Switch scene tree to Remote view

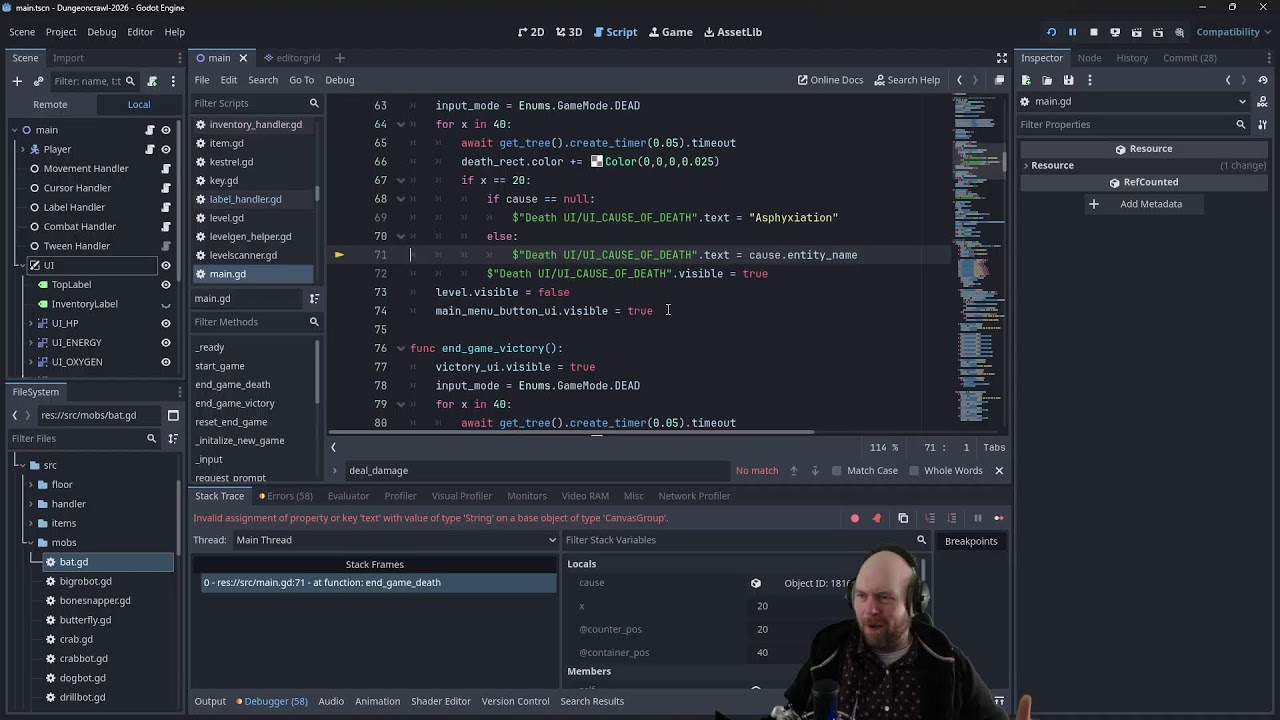coord(50,104)
